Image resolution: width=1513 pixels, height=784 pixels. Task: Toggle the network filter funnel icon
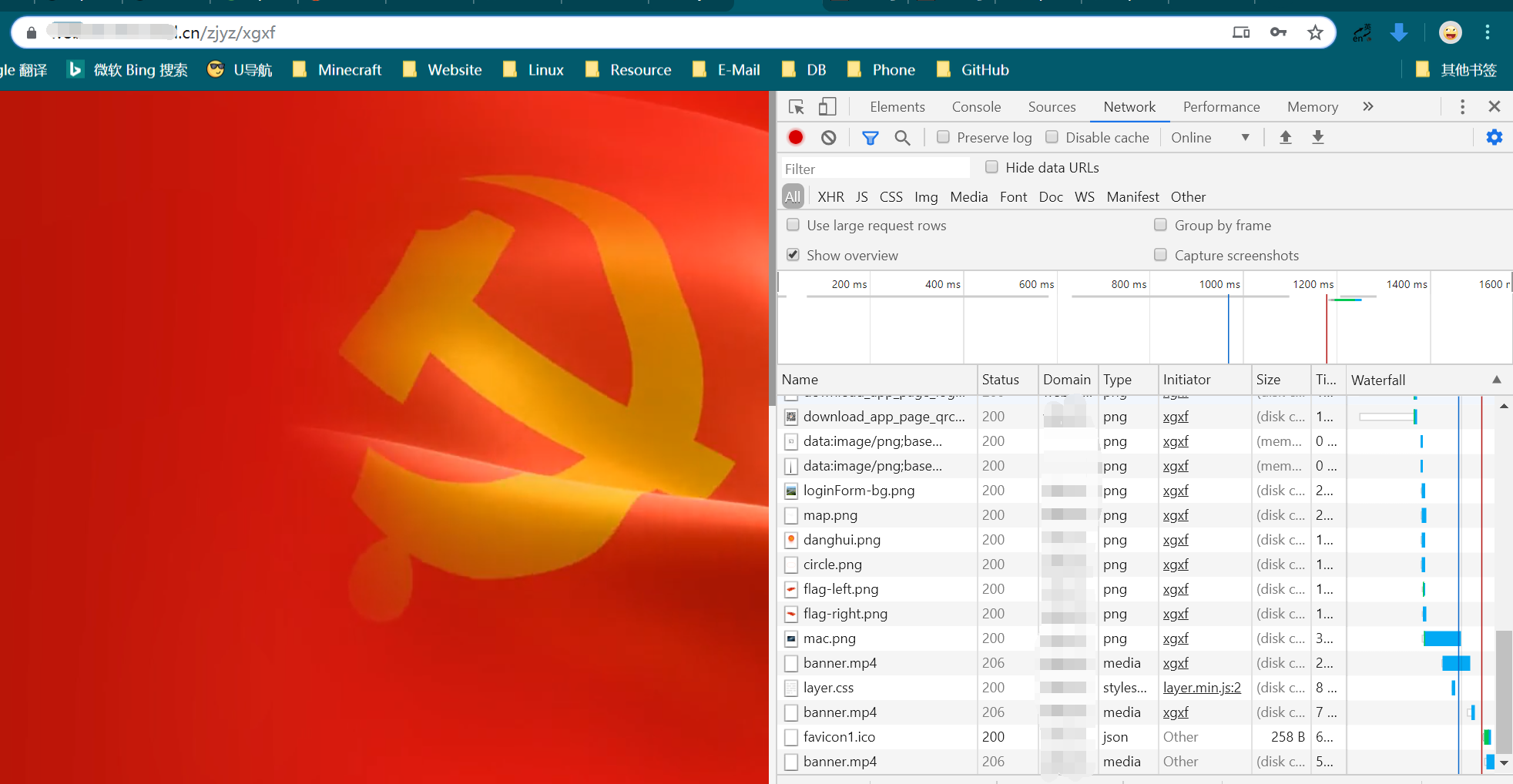click(x=870, y=138)
